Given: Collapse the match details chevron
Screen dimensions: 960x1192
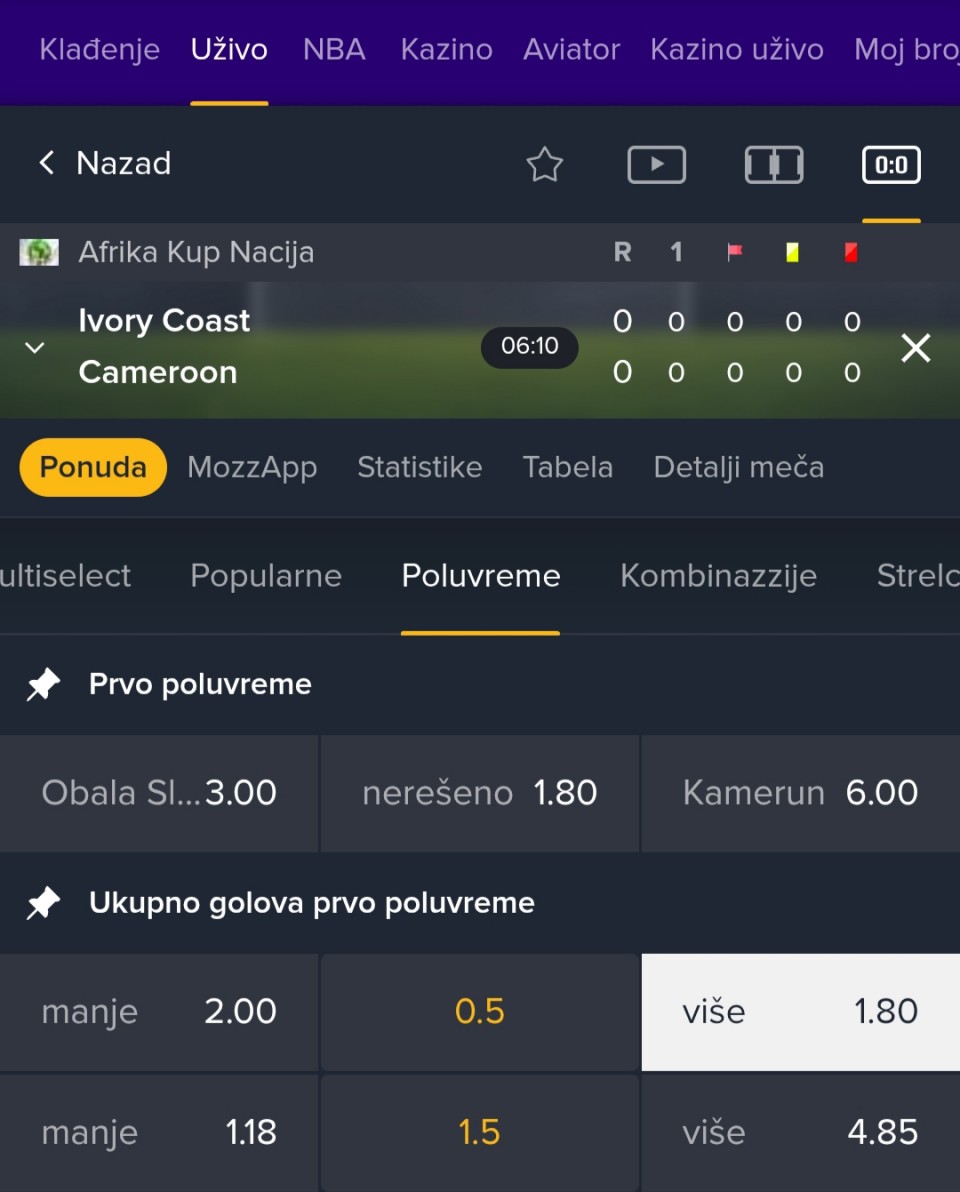Looking at the screenshot, I should pyautogui.click(x=35, y=348).
